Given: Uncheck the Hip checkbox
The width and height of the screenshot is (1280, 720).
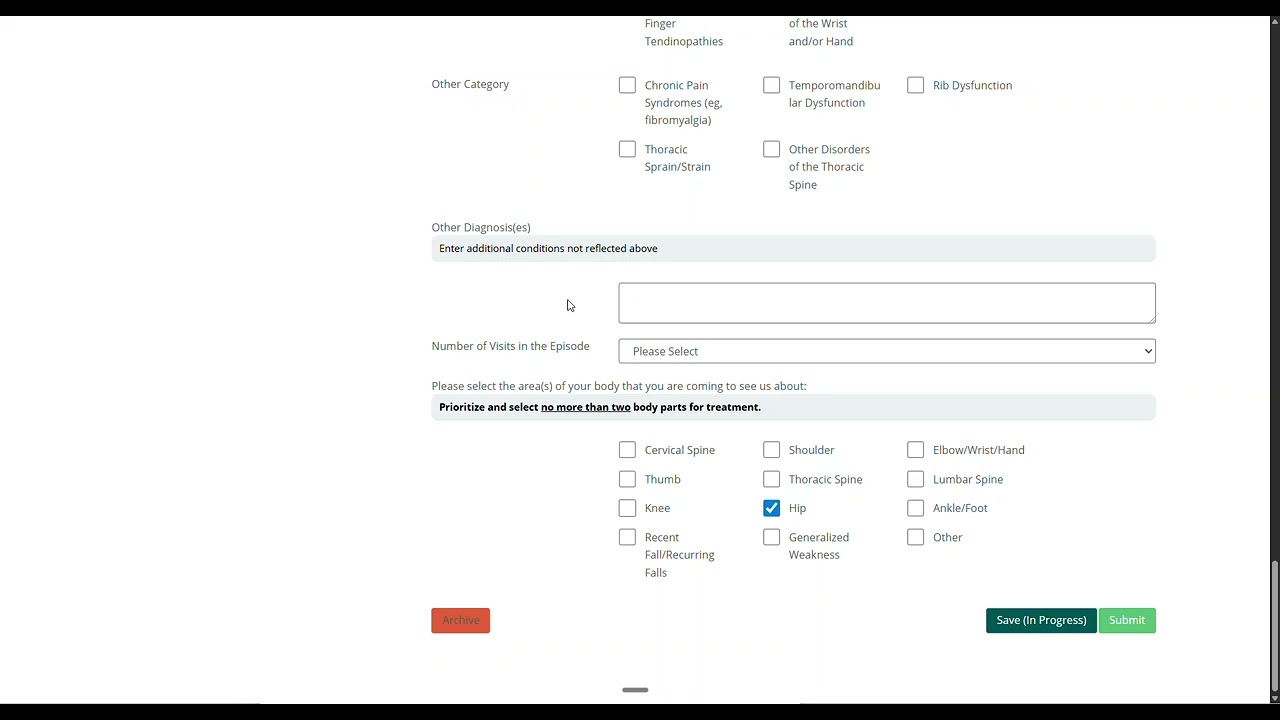Looking at the screenshot, I should tap(771, 508).
